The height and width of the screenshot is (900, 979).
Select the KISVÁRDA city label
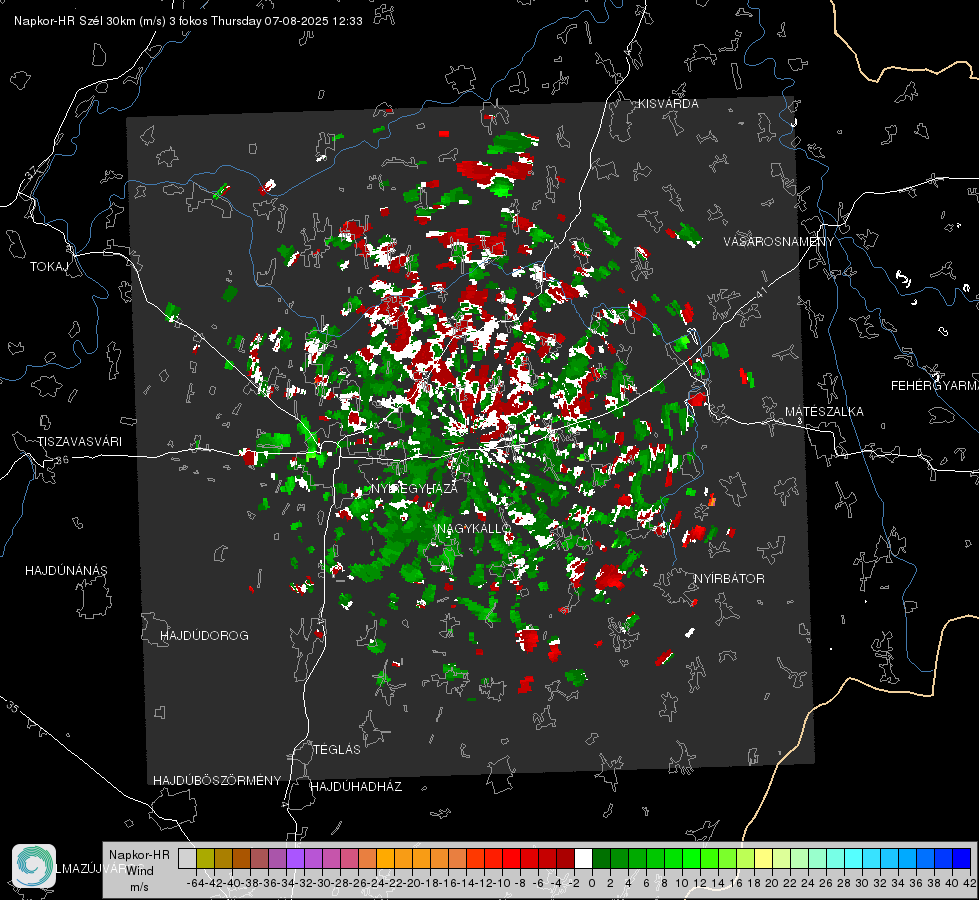point(668,104)
